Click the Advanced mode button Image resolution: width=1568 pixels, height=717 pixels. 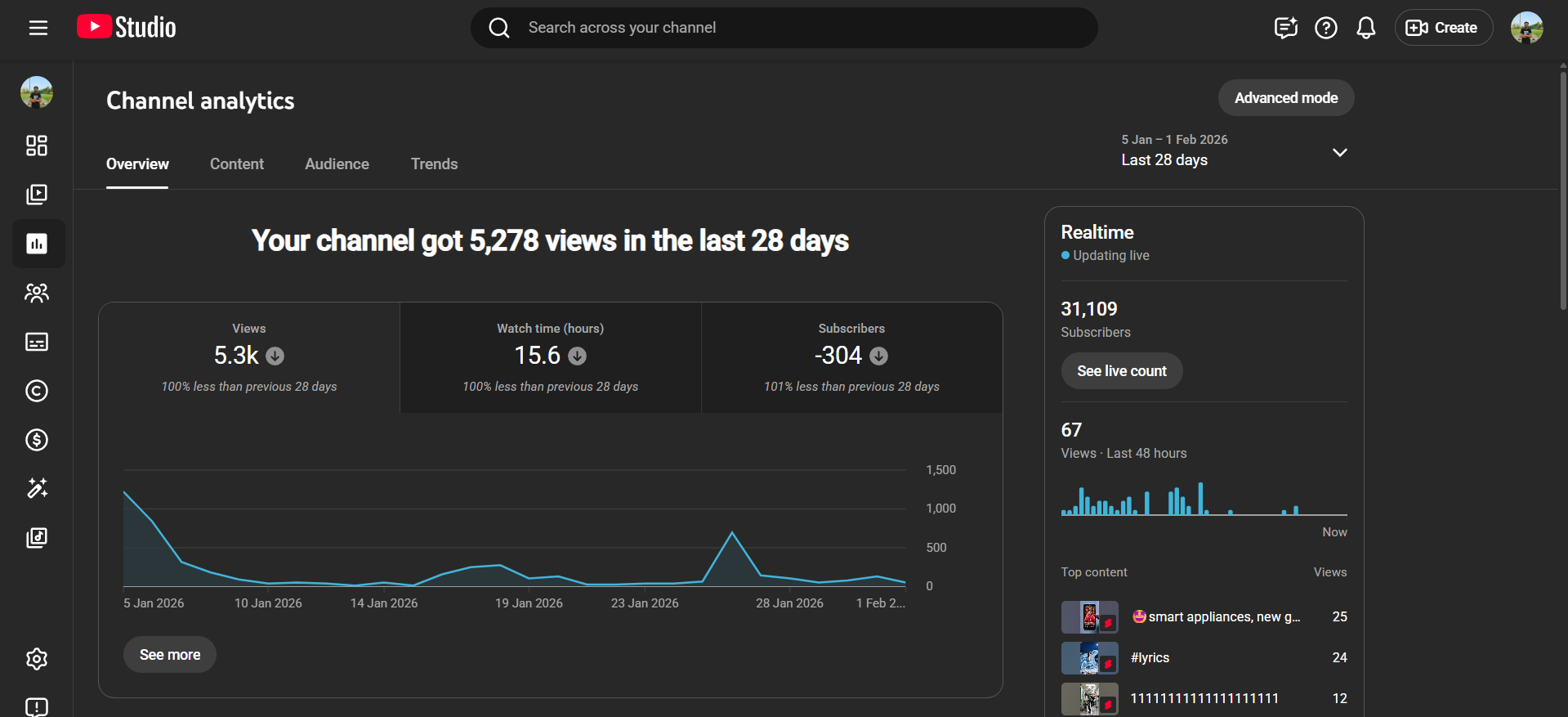pos(1285,98)
